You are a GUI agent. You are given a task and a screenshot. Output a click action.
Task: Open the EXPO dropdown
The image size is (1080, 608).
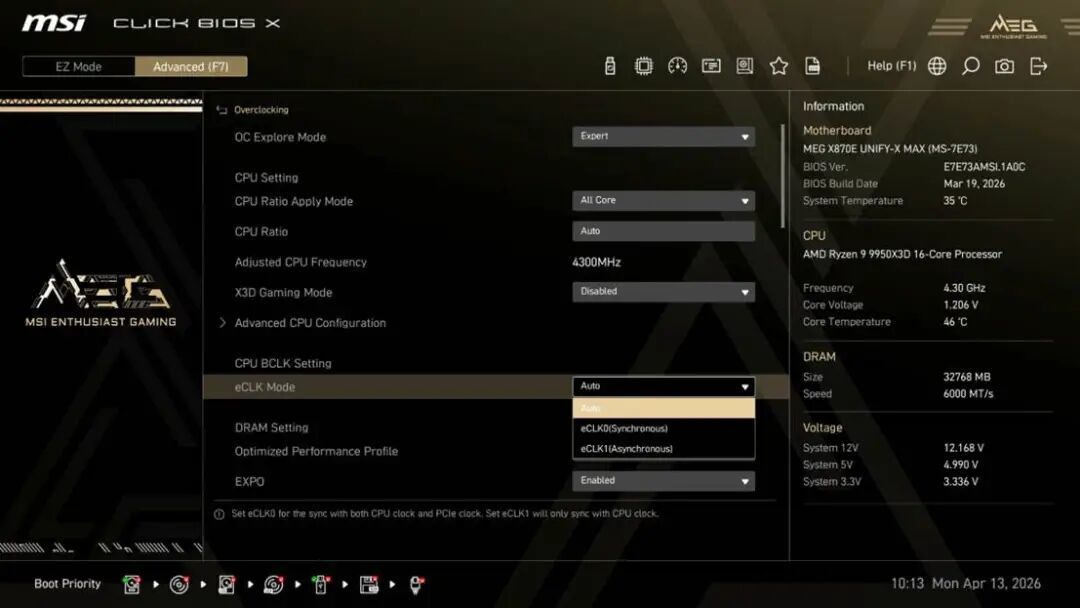663,481
